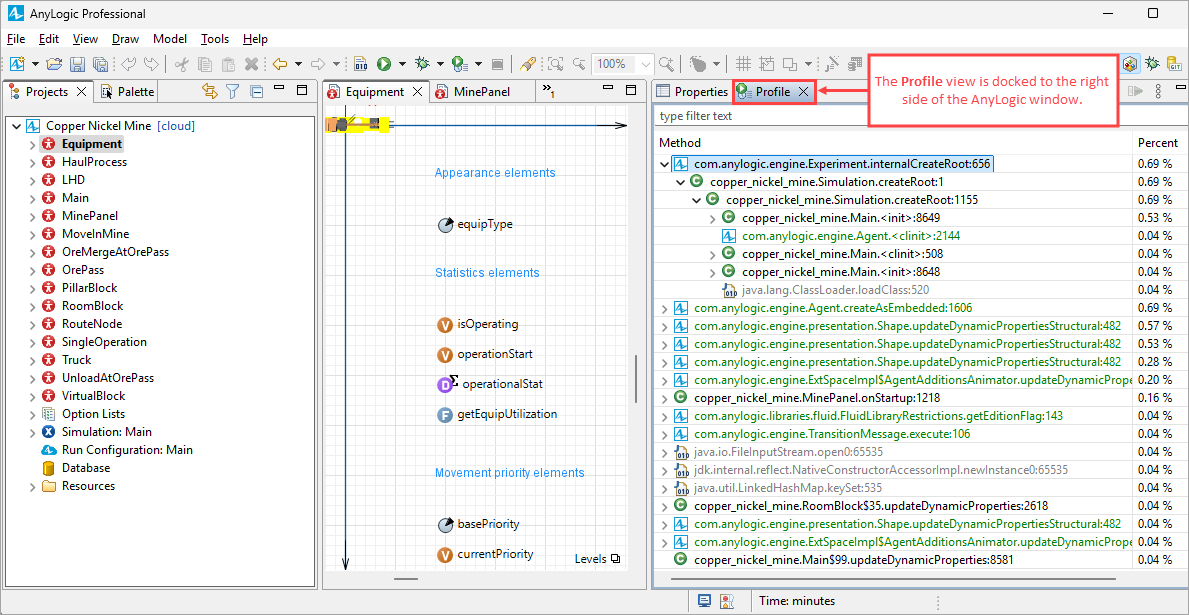Viewport: 1189px width, 615px height.
Task: Expand the Option Lists tree node
Action: tap(33, 414)
